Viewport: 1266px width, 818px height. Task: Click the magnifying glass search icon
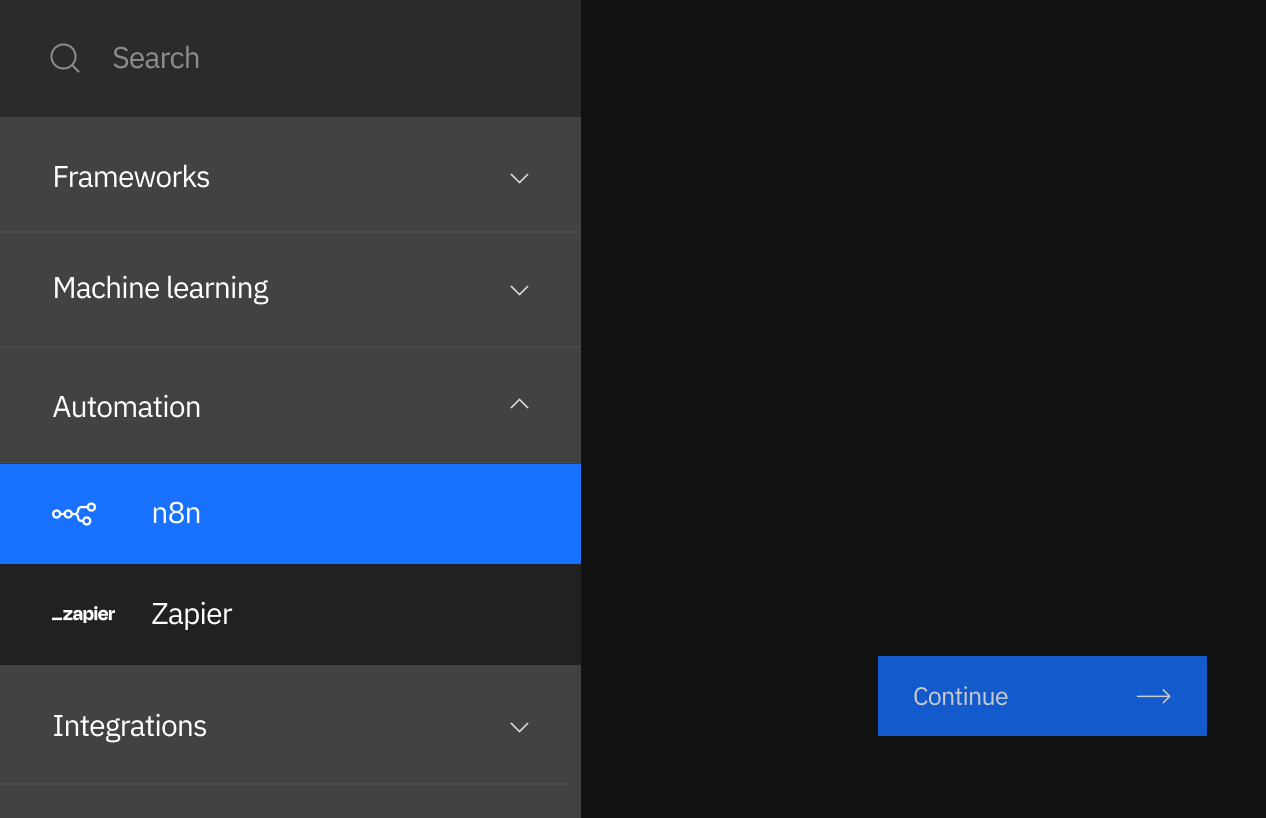coord(65,58)
